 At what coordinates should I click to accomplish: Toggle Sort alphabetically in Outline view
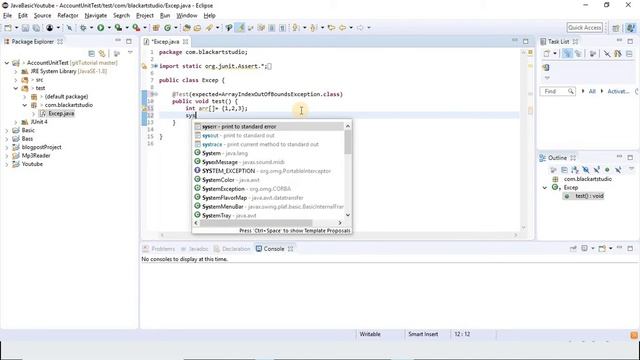point(575,169)
